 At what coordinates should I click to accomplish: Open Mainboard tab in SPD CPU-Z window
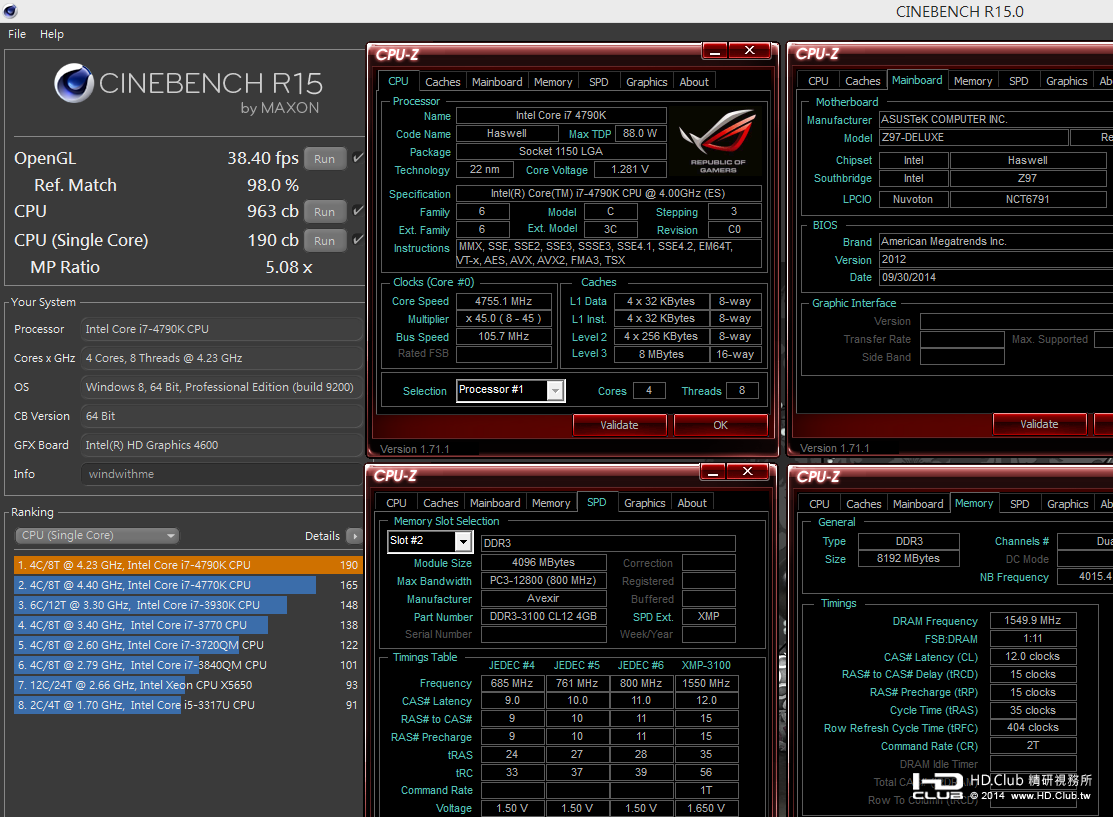click(x=495, y=503)
